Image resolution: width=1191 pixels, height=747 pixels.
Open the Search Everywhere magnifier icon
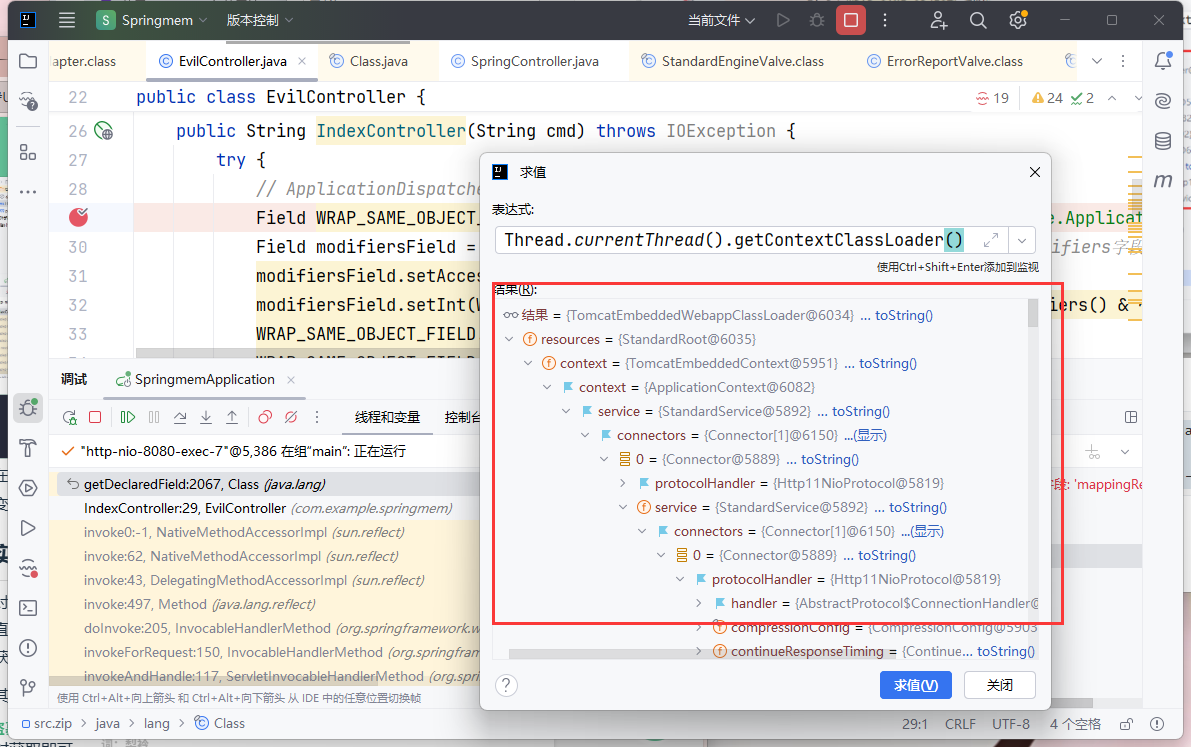click(978, 20)
